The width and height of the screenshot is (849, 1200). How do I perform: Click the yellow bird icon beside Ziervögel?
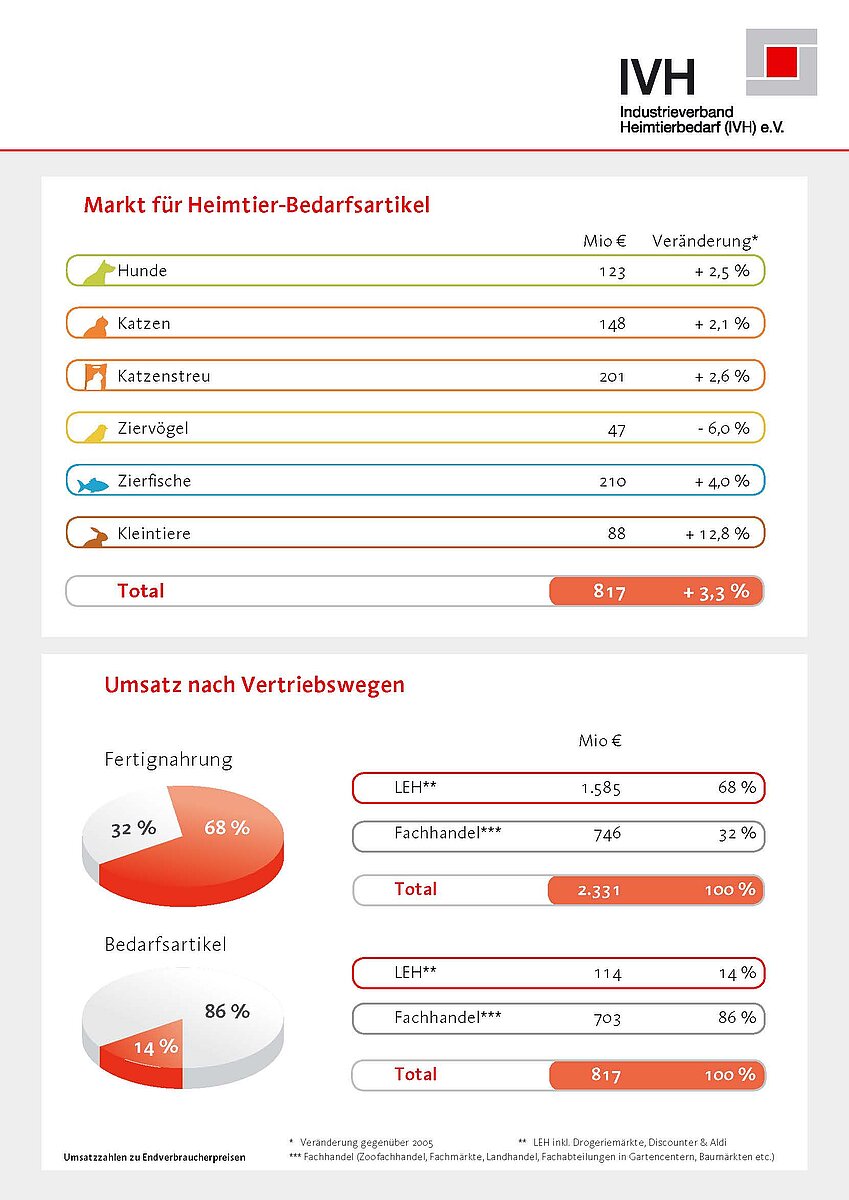tap(96, 431)
